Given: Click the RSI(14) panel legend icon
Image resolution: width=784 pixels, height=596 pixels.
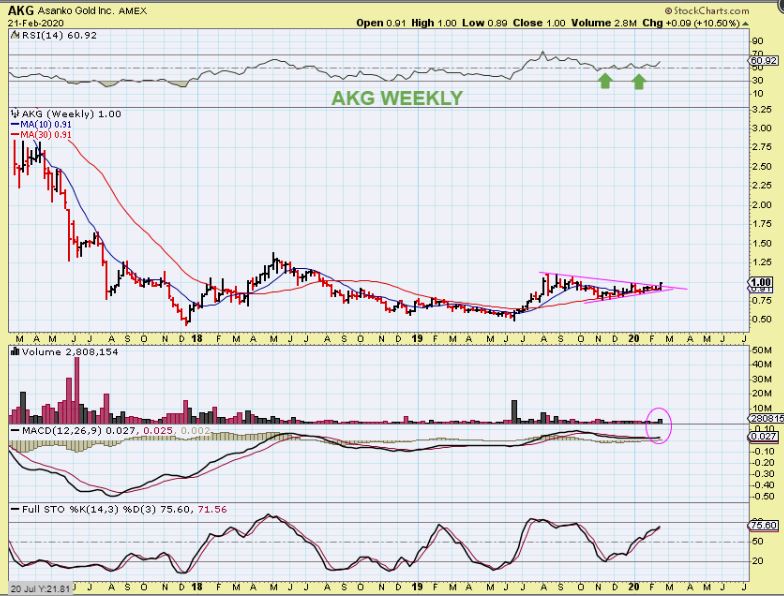Looking at the screenshot, I should pos(14,35).
